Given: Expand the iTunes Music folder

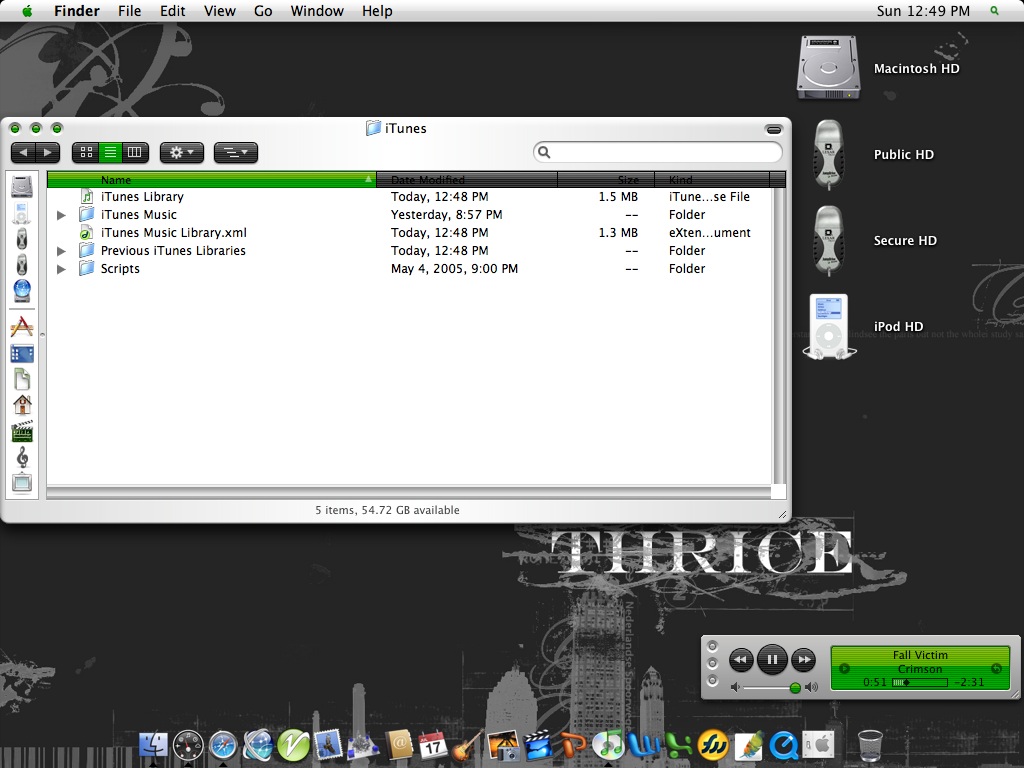Looking at the screenshot, I should coord(61,215).
